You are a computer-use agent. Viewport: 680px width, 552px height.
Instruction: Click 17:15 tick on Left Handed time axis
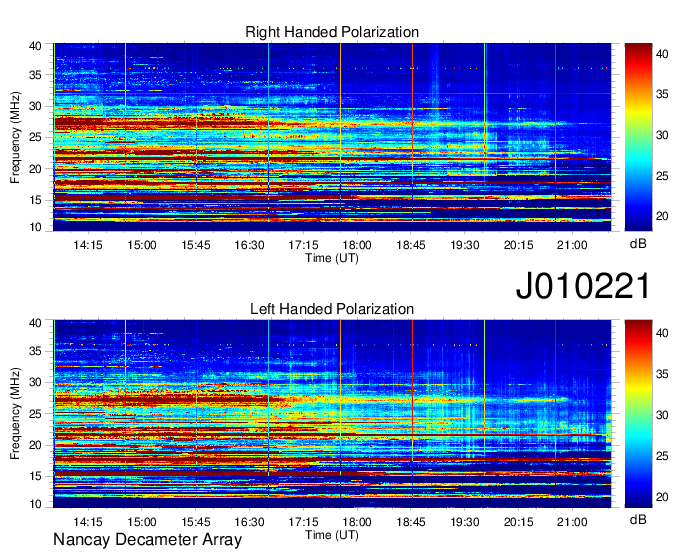point(303,522)
